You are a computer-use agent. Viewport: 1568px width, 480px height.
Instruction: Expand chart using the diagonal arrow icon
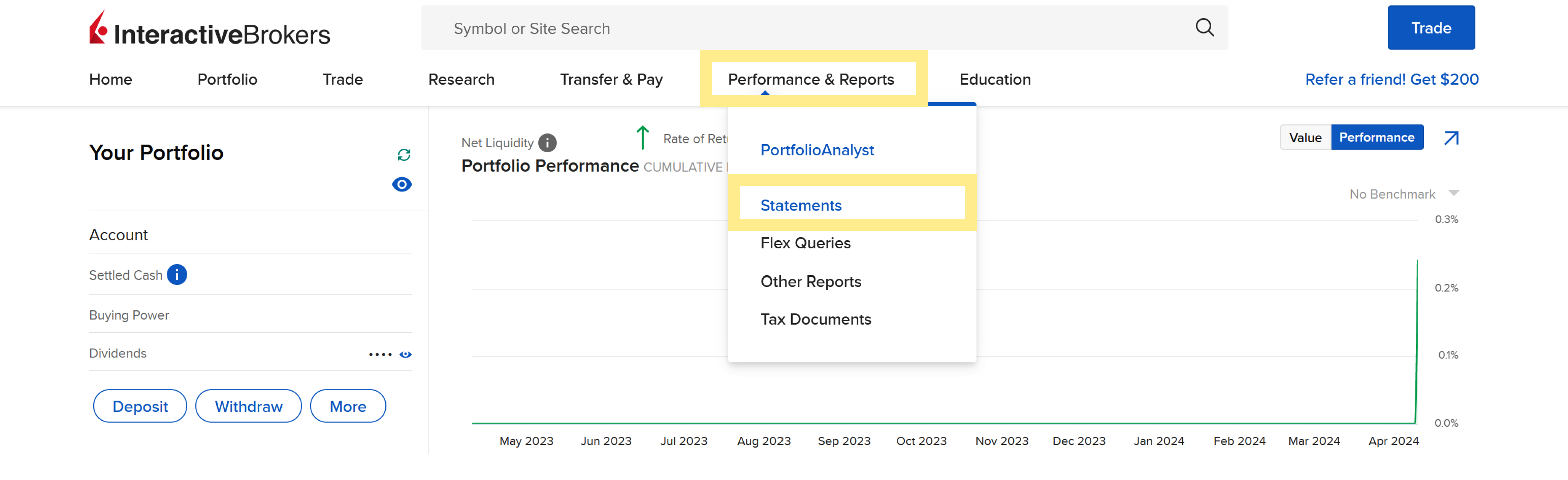click(x=1451, y=138)
